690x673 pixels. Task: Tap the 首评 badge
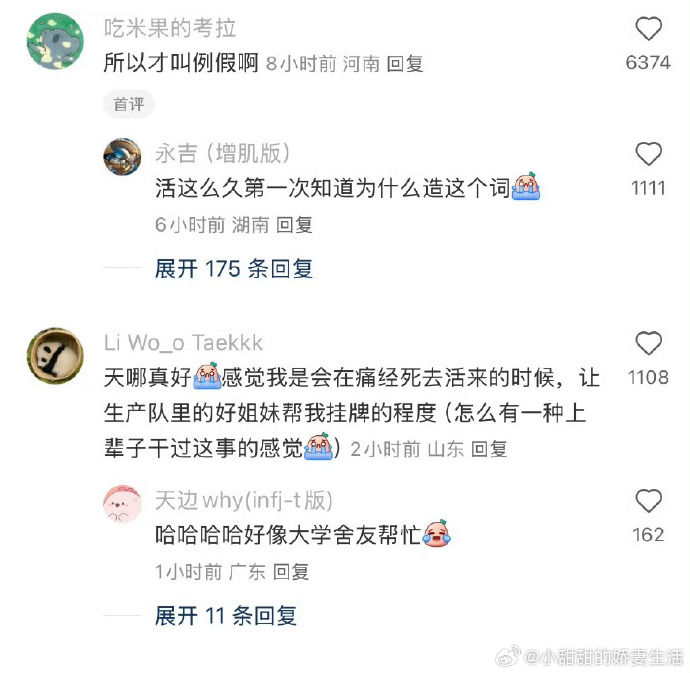128,104
